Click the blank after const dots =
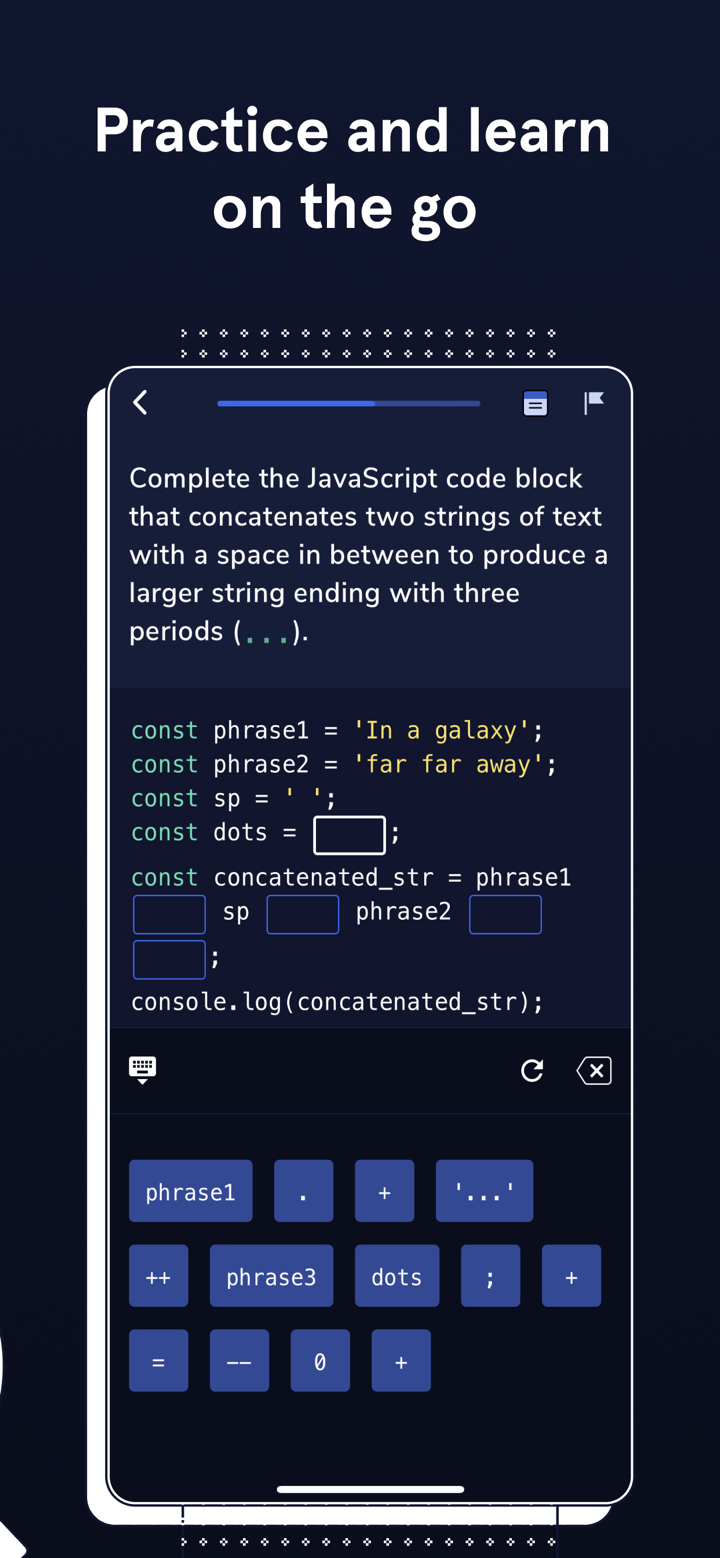The width and height of the screenshot is (720, 1558). pos(349,834)
